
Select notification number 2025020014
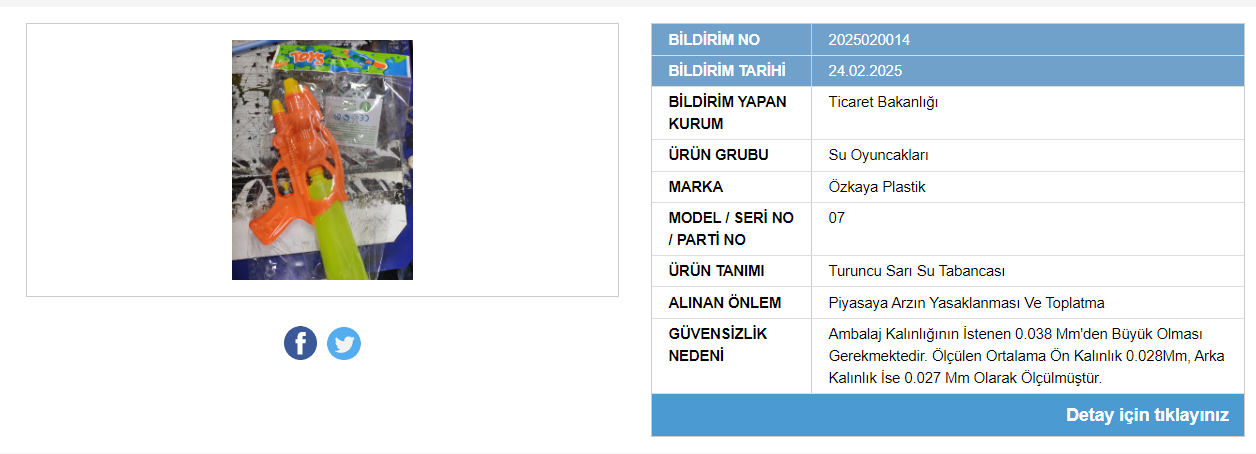point(869,40)
